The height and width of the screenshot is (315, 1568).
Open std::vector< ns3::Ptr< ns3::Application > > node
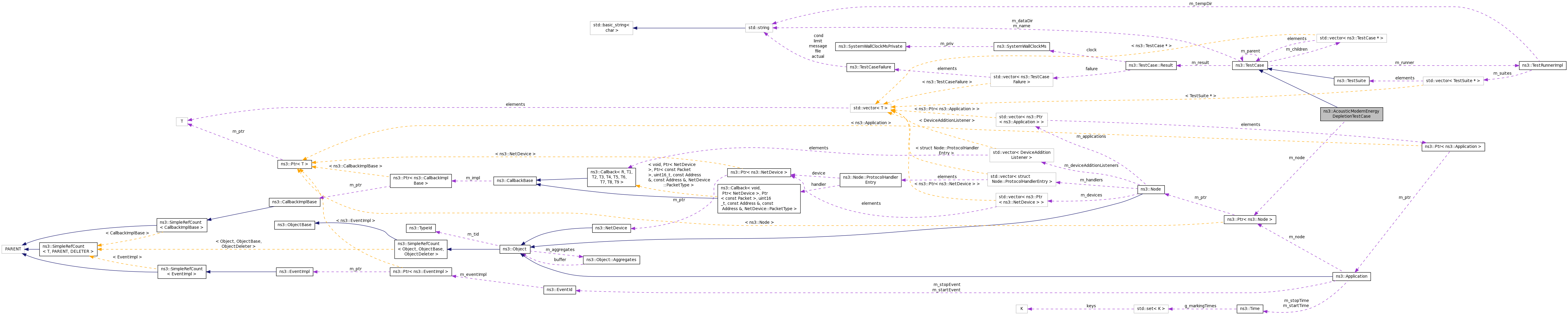pos(1021,120)
